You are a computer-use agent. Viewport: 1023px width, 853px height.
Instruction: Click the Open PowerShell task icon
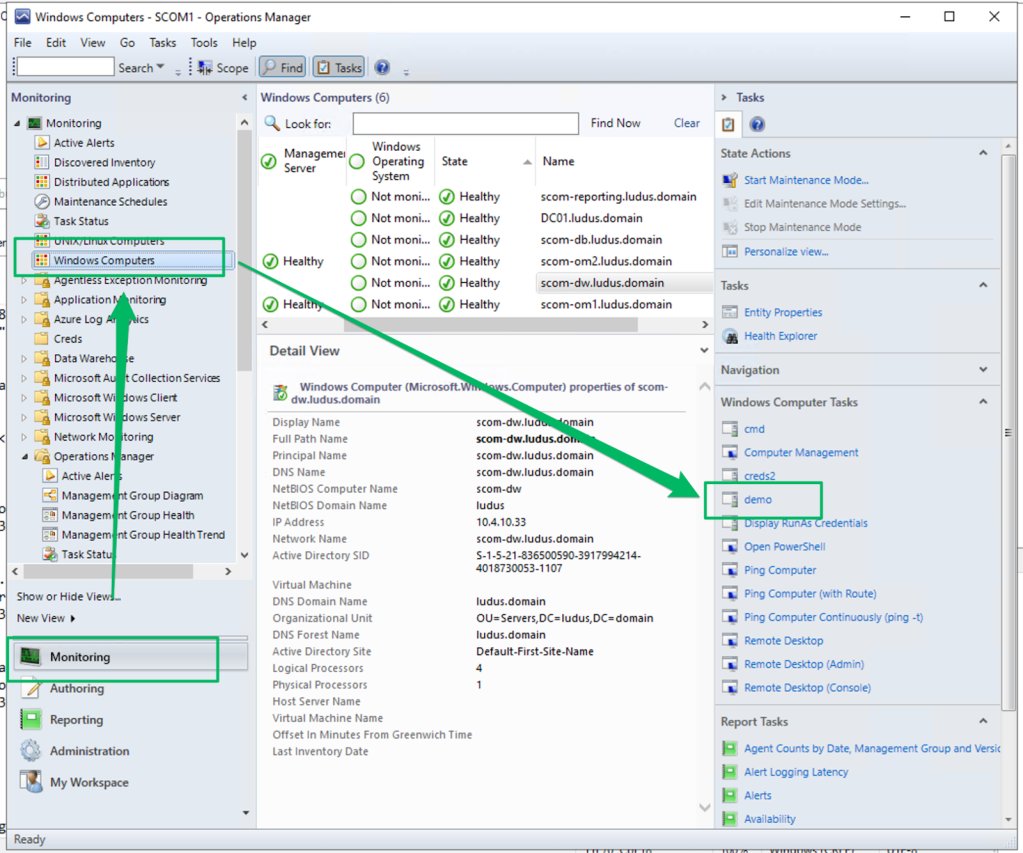coord(729,547)
